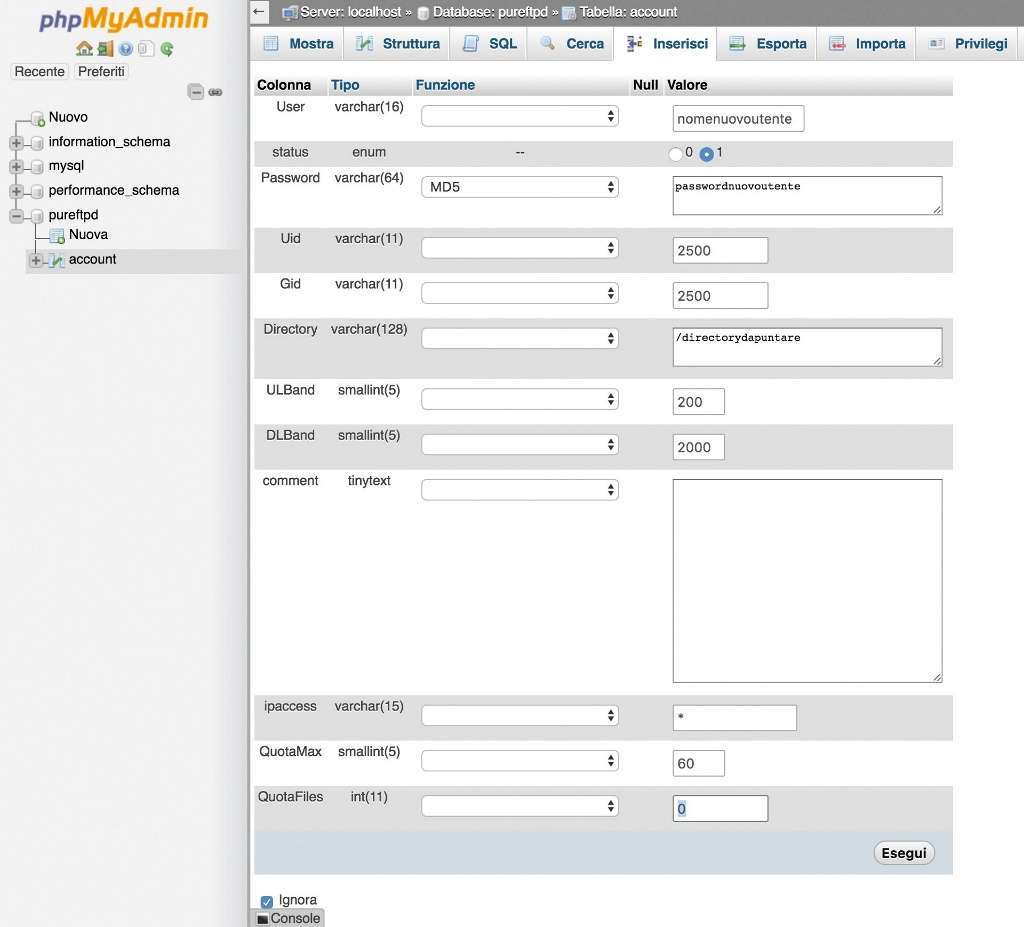Click the Preferiti button in sidebar
Screen dimensions: 1024x927
[102, 72]
